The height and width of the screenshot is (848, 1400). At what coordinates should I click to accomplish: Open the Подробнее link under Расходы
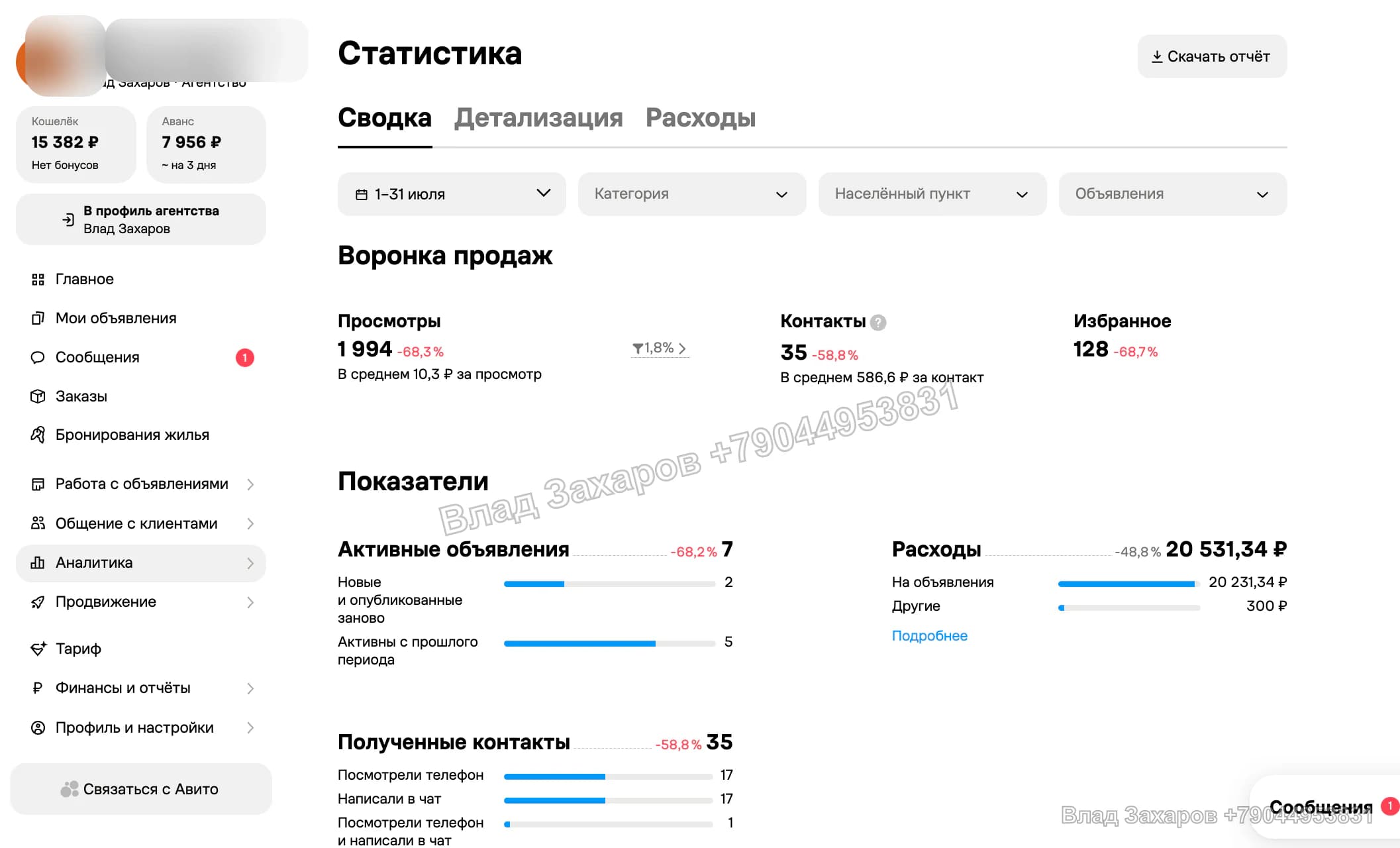pos(929,636)
